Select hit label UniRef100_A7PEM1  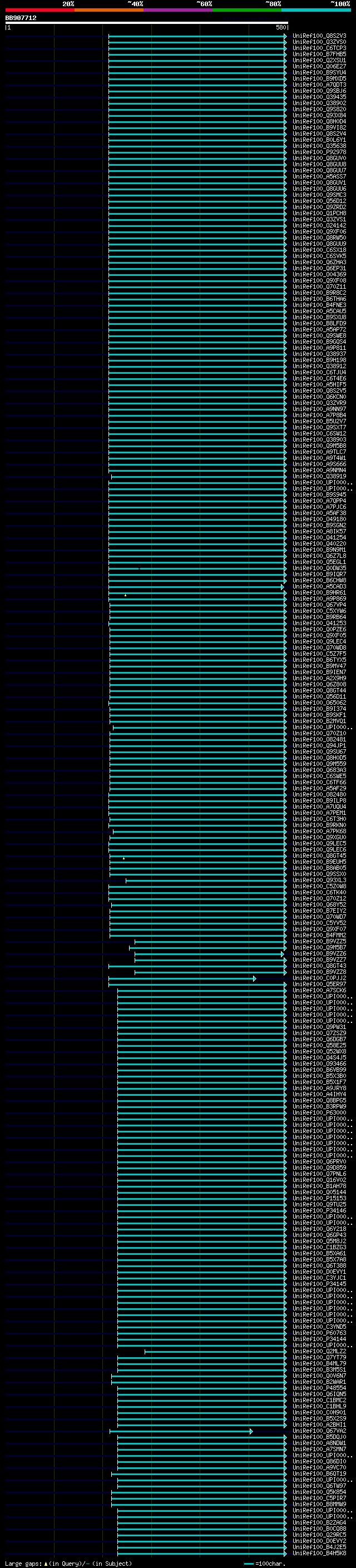coord(319,813)
